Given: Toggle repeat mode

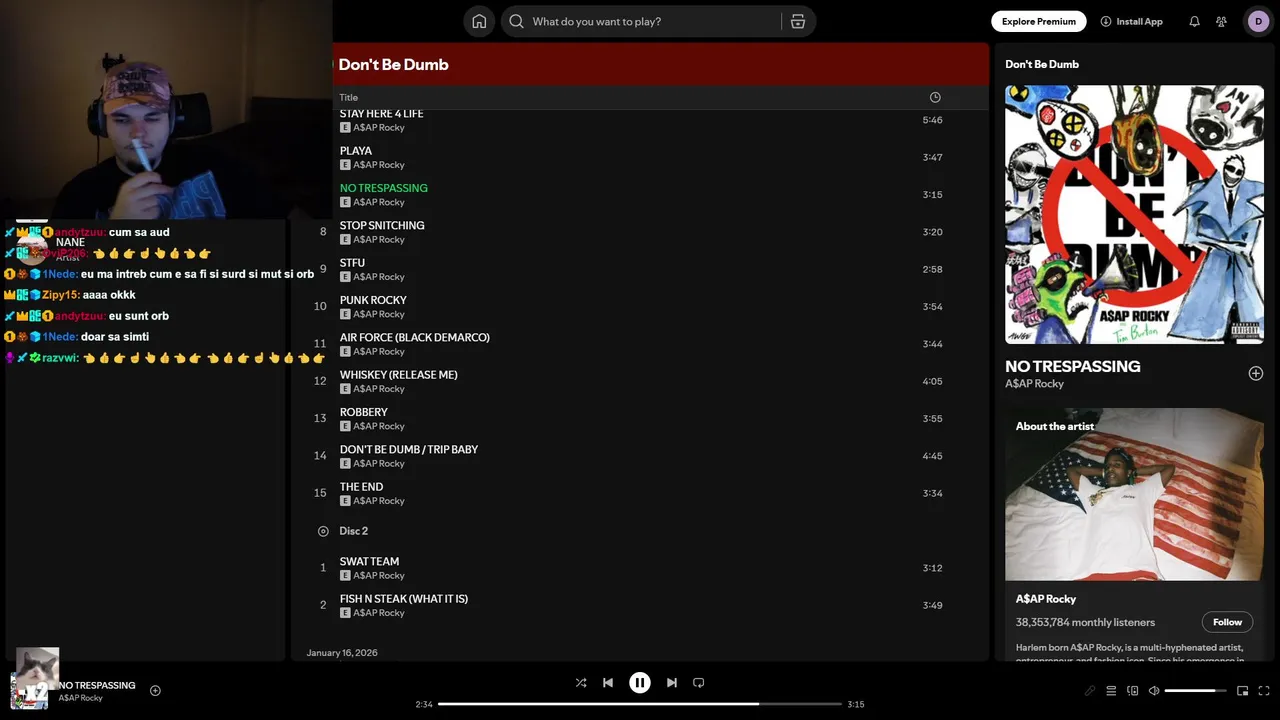Looking at the screenshot, I should [699, 683].
